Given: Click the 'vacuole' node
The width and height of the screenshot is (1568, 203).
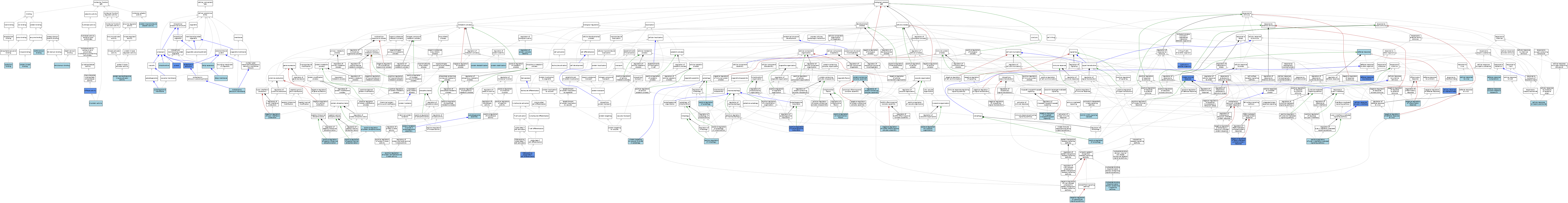Looking at the screenshot, I should tap(151, 65).
